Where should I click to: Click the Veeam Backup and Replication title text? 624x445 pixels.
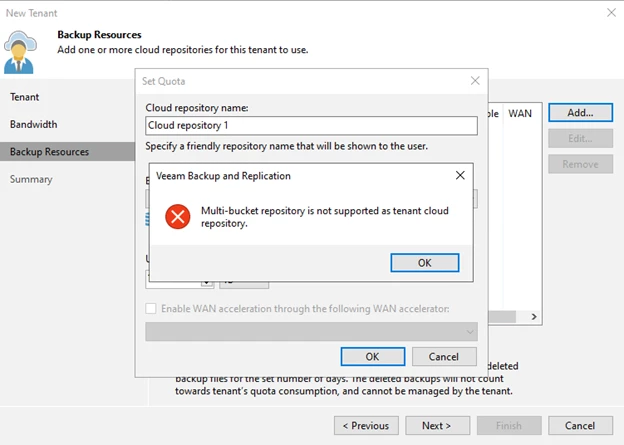(223, 176)
